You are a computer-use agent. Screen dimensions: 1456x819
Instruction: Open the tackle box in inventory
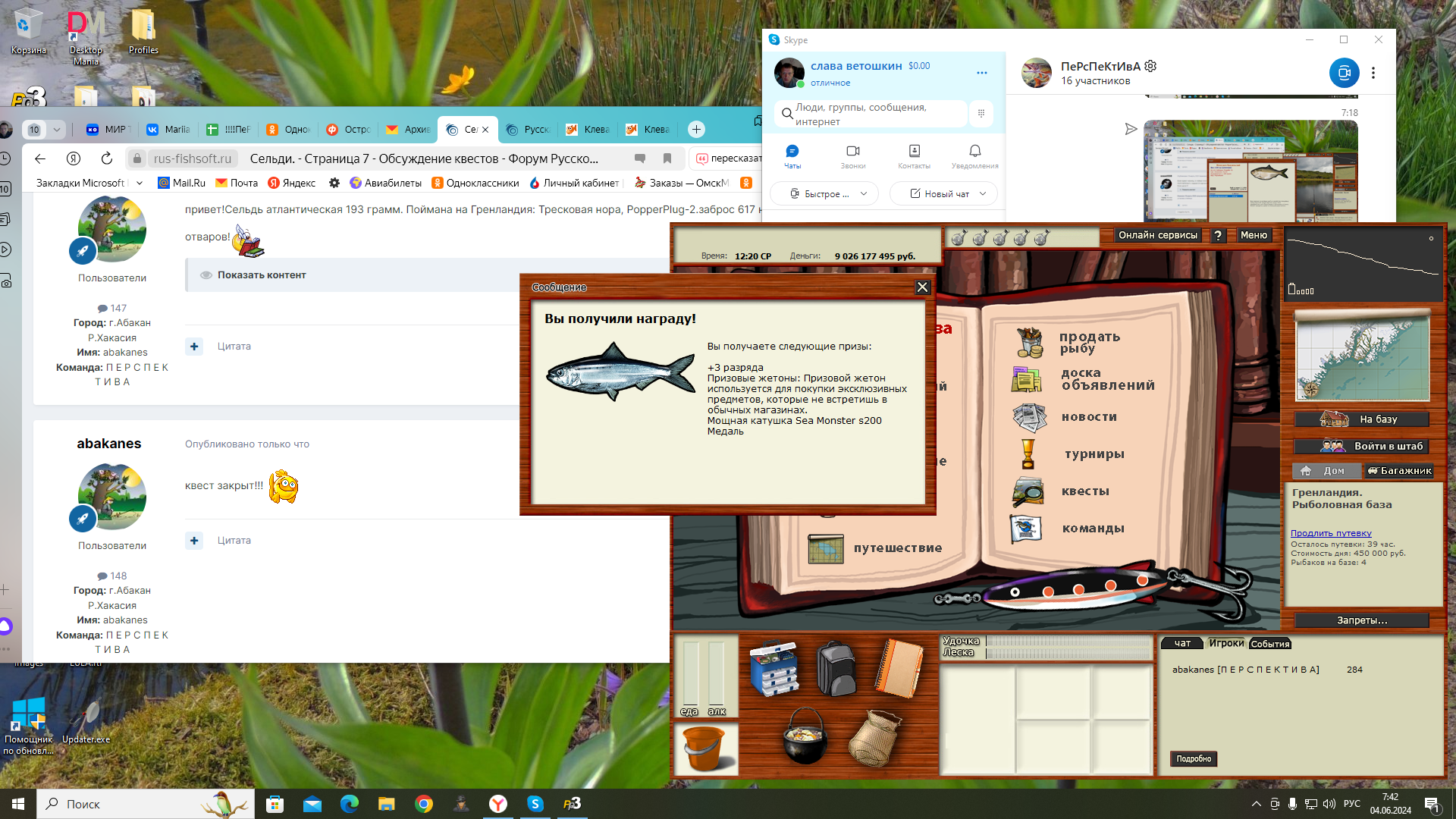click(x=773, y=668)
